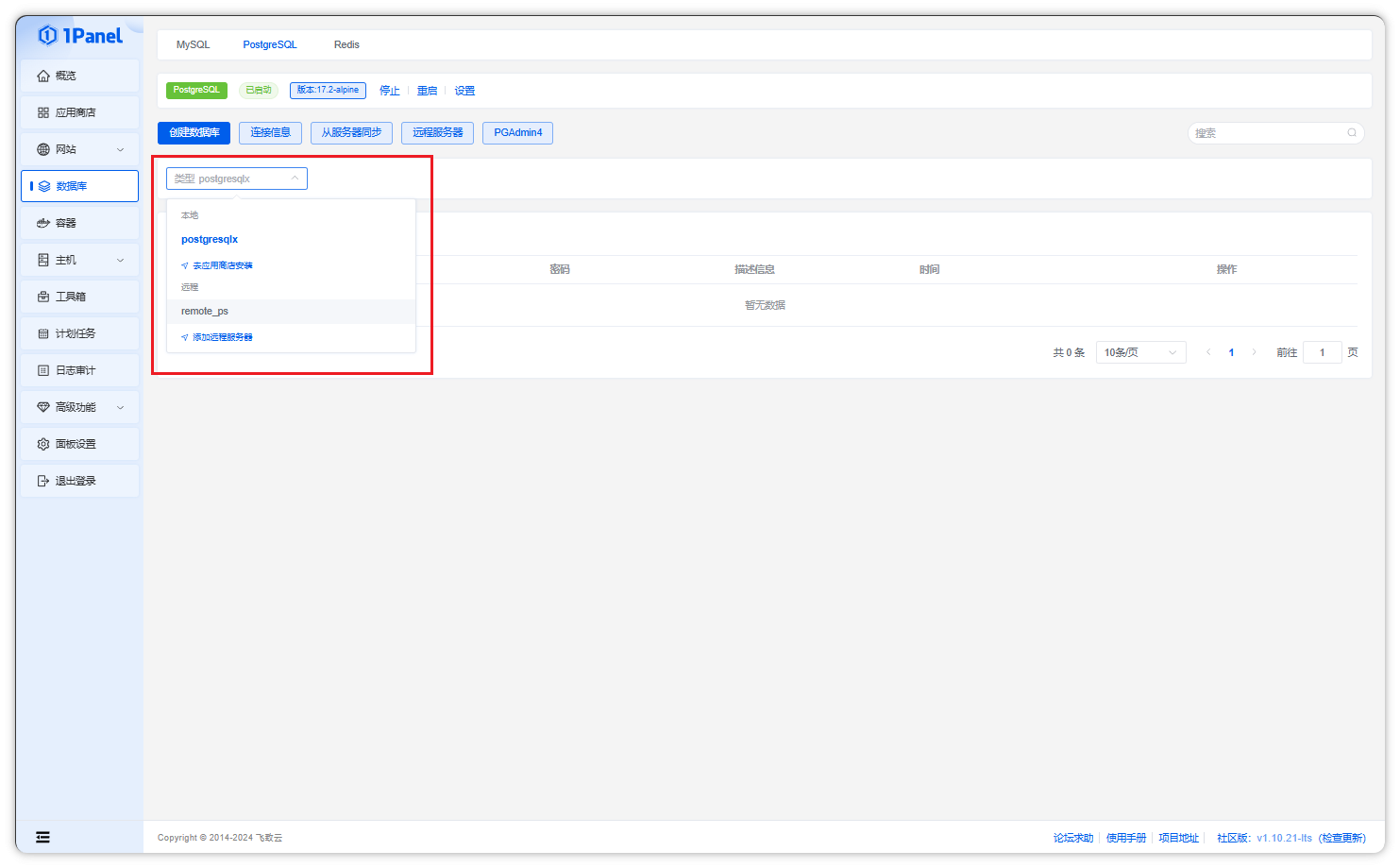Select remote_ps in dropdown list

click(x=291, y=312)
